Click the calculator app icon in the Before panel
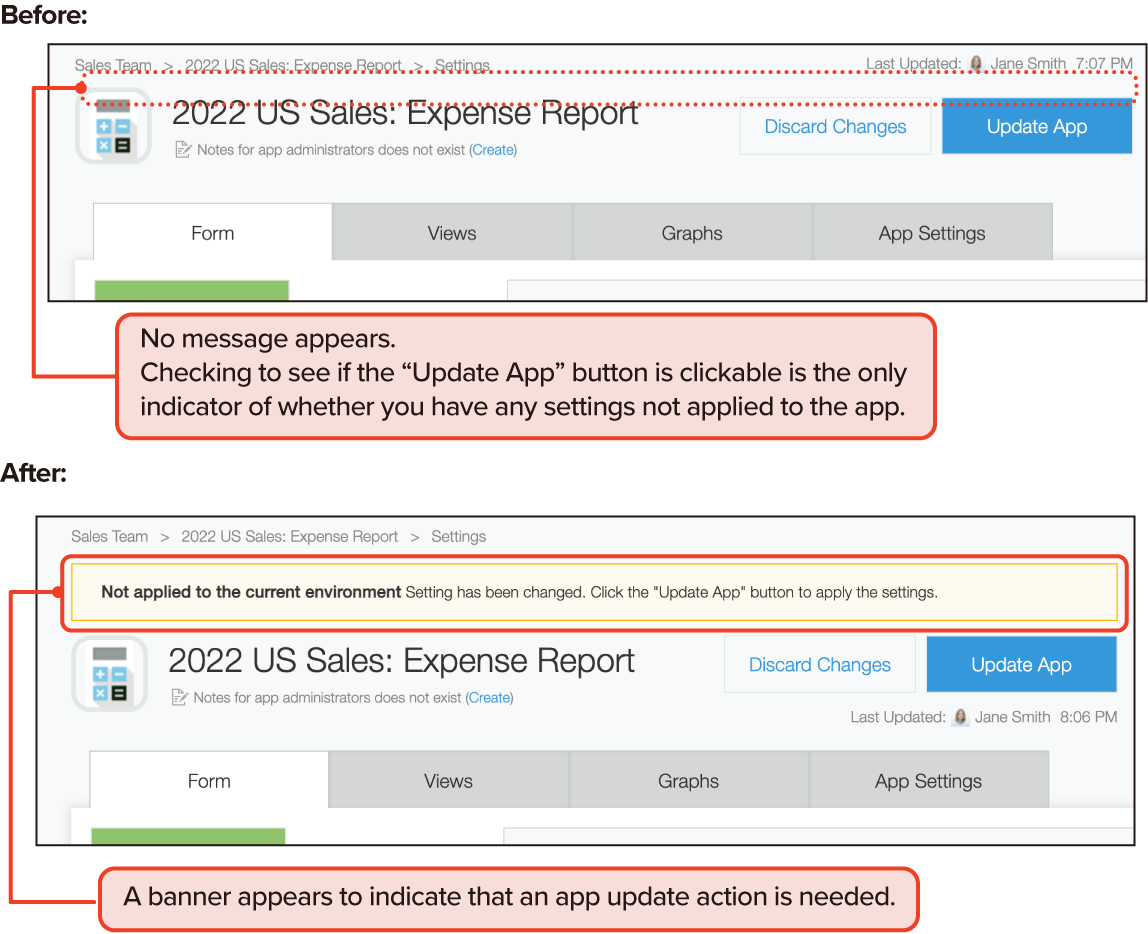This screenshot has width=1148, height=934. coord(113,127)
